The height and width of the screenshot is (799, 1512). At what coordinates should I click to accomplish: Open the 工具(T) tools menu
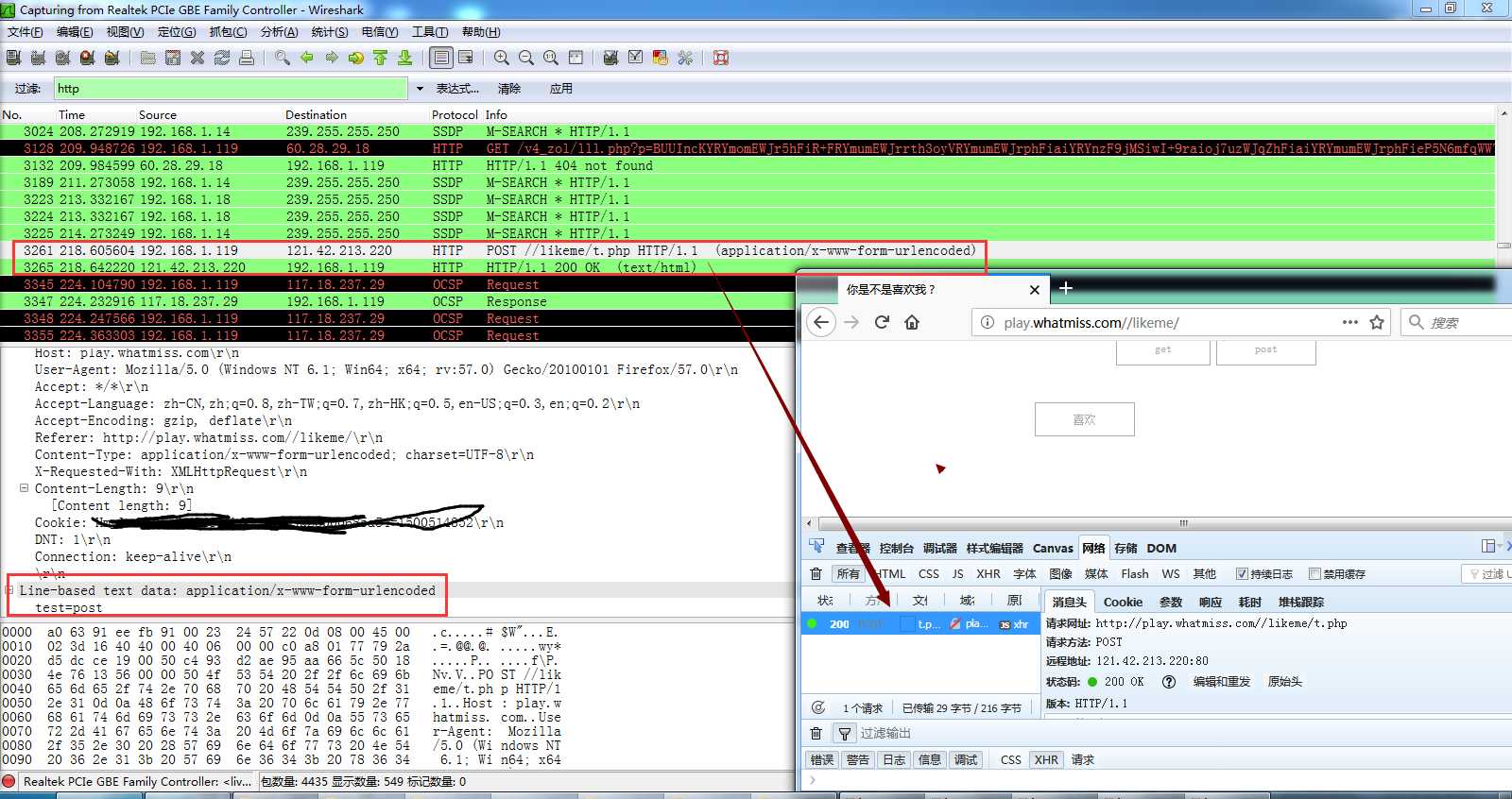point(430,32)
